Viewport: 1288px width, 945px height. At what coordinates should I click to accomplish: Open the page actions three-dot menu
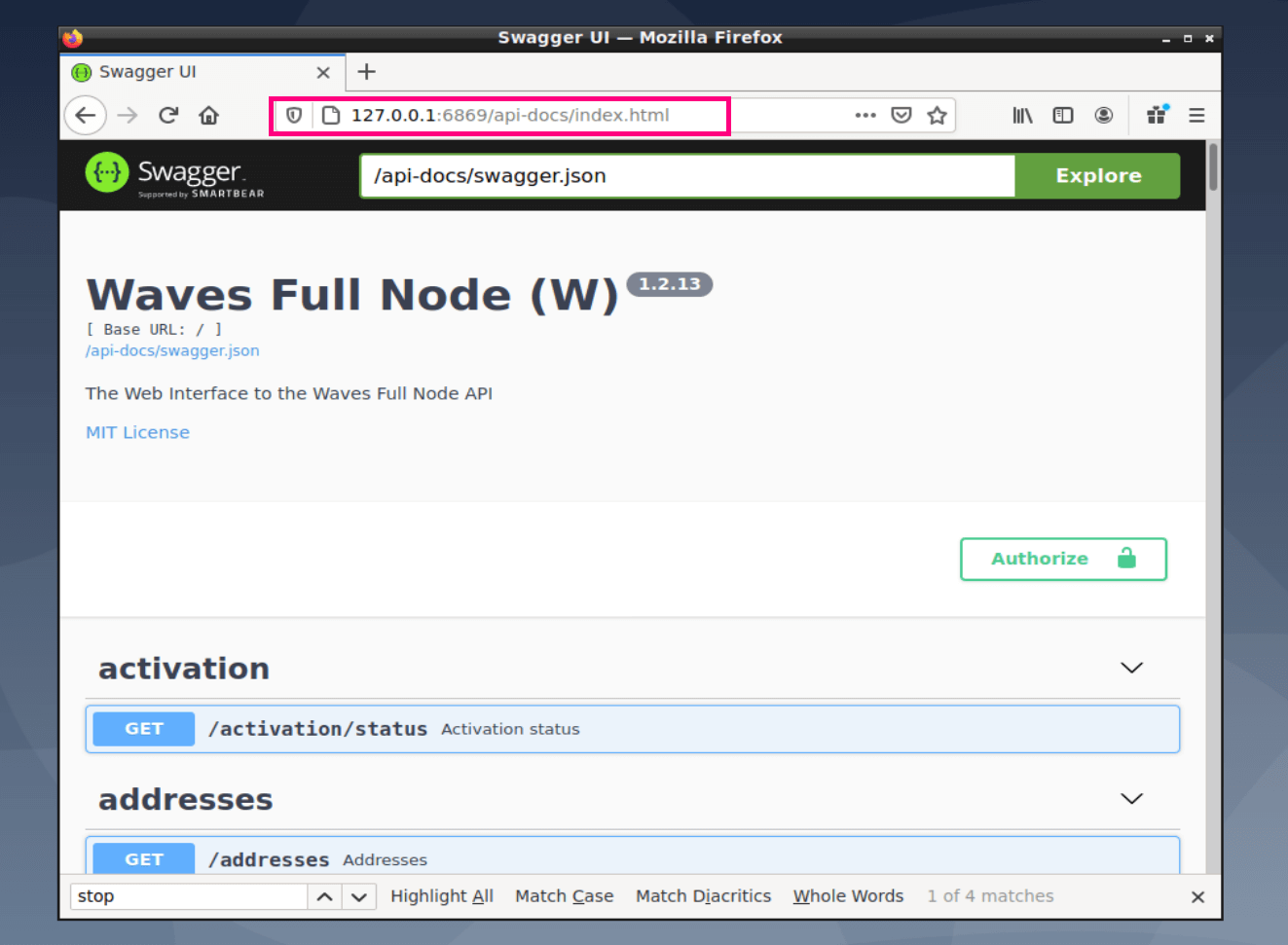(865, 115)
